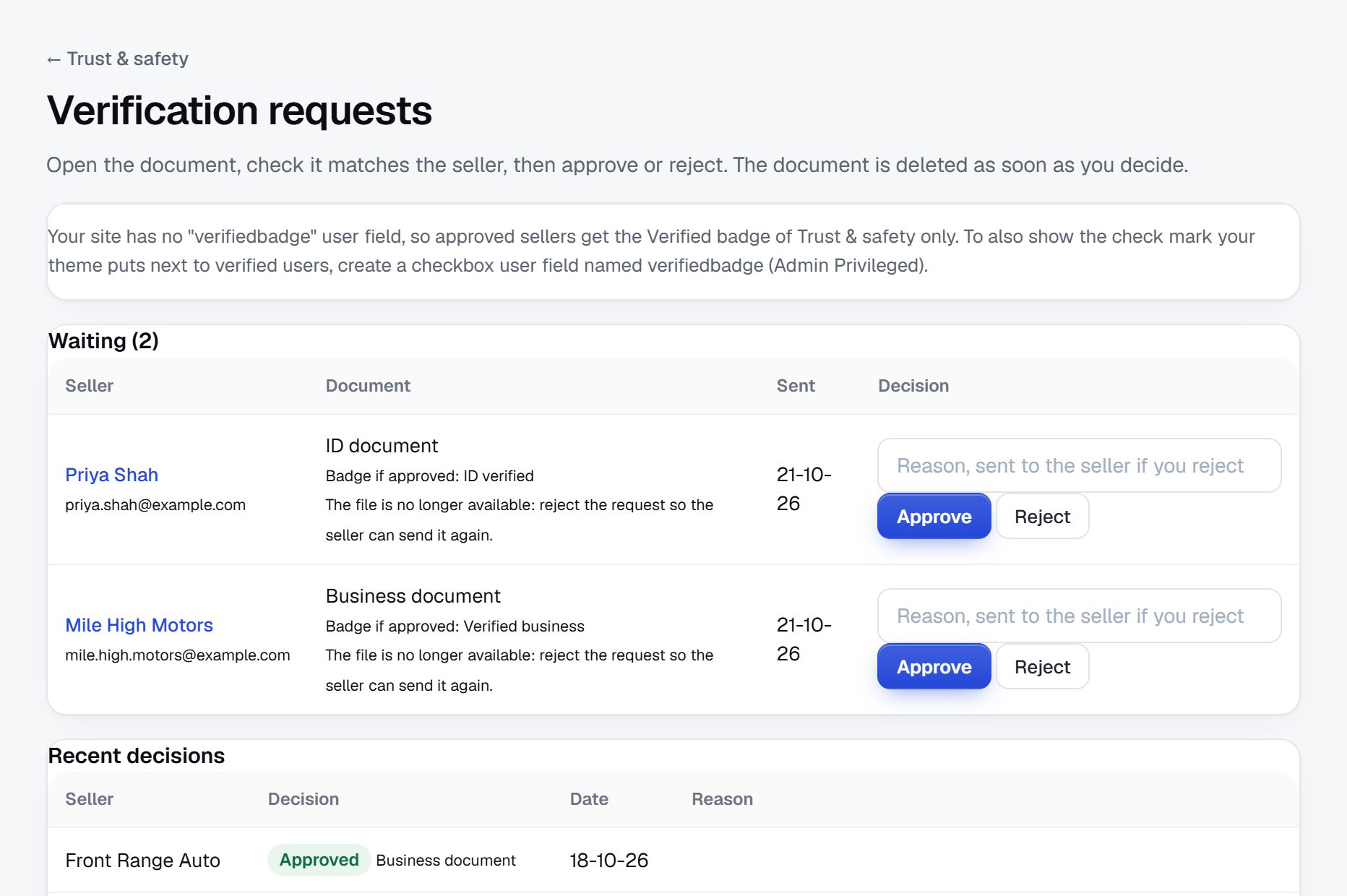This screenshot has width=1347, height=896.
Task: Approve Priya Shah's ID document request
Action: (934, 516)
